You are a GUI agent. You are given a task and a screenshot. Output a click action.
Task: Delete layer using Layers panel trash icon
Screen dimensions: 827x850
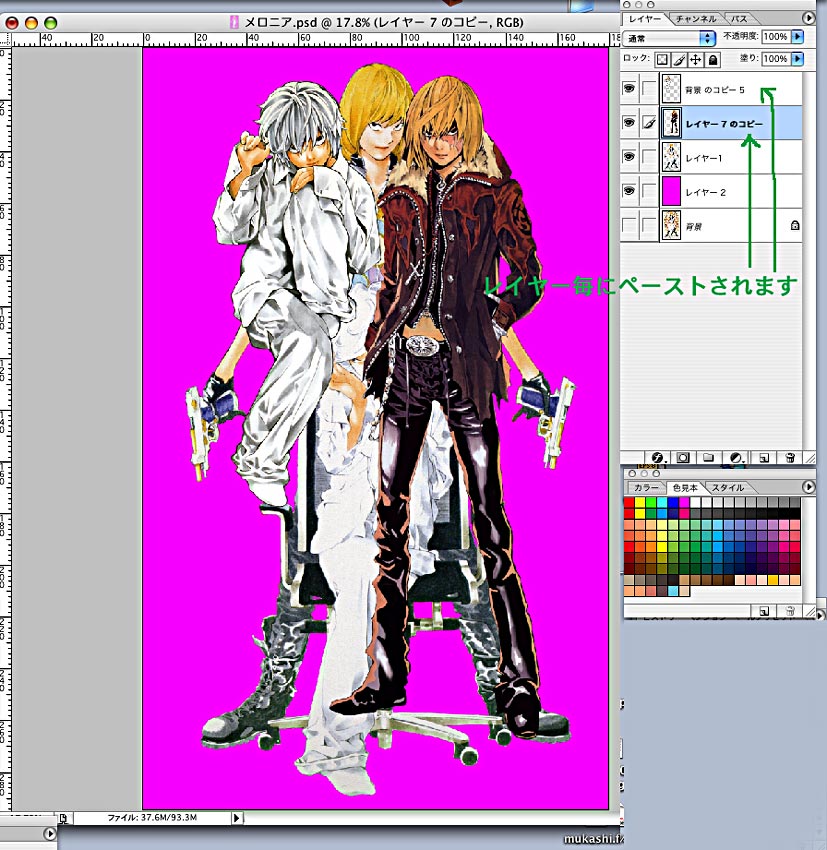point(790,458)
